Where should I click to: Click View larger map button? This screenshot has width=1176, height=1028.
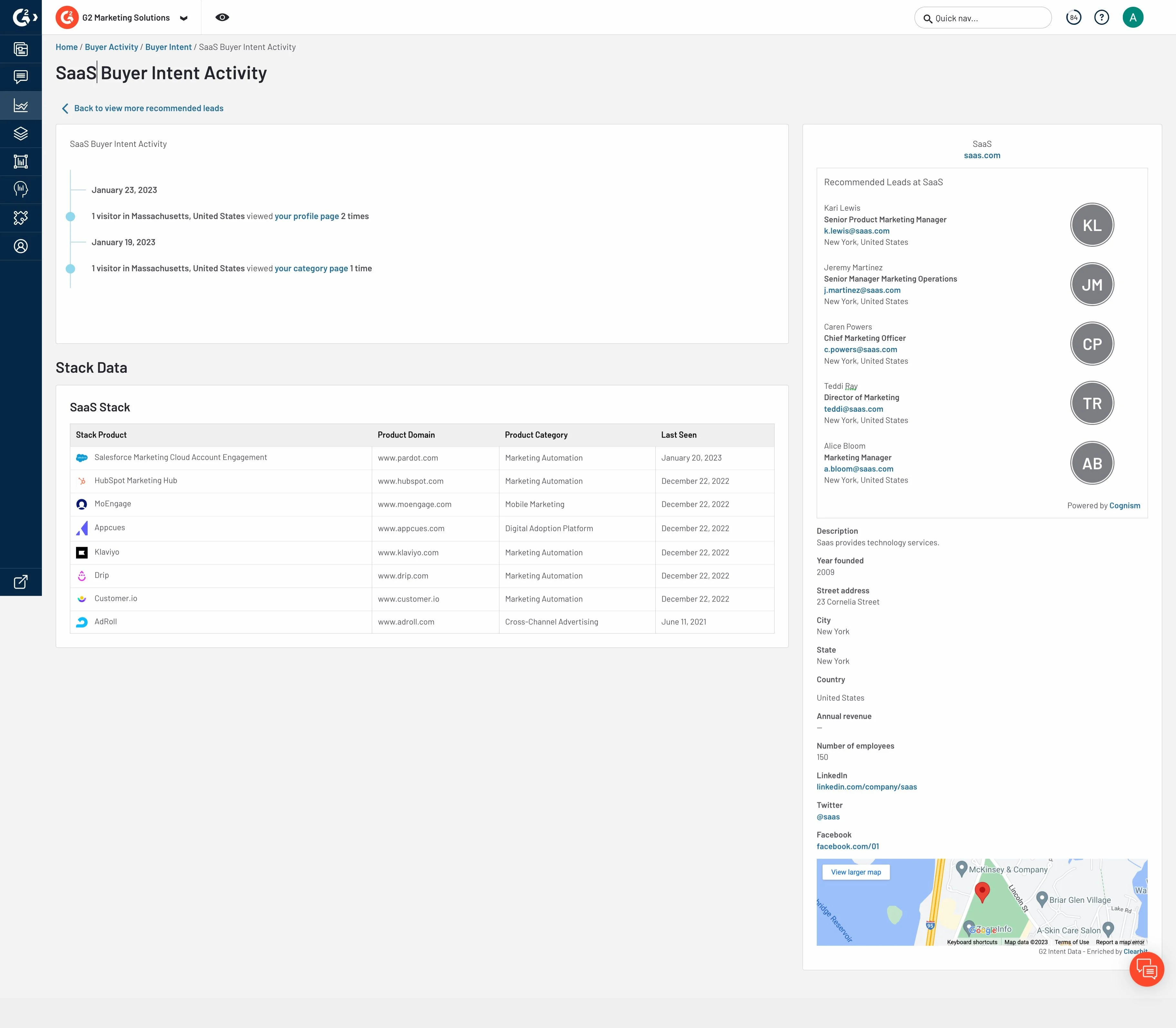(x=855, y=872)
